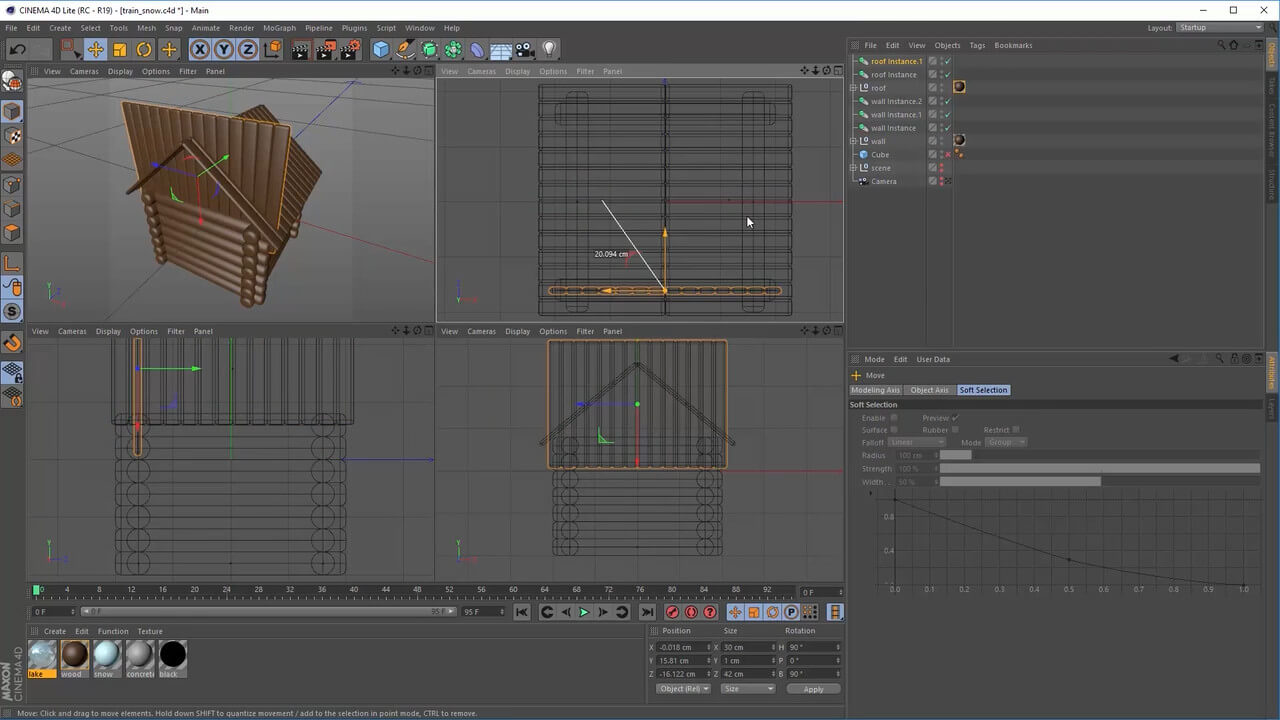Expand the roof object in the tree
1280x720 pixels.
853,88
